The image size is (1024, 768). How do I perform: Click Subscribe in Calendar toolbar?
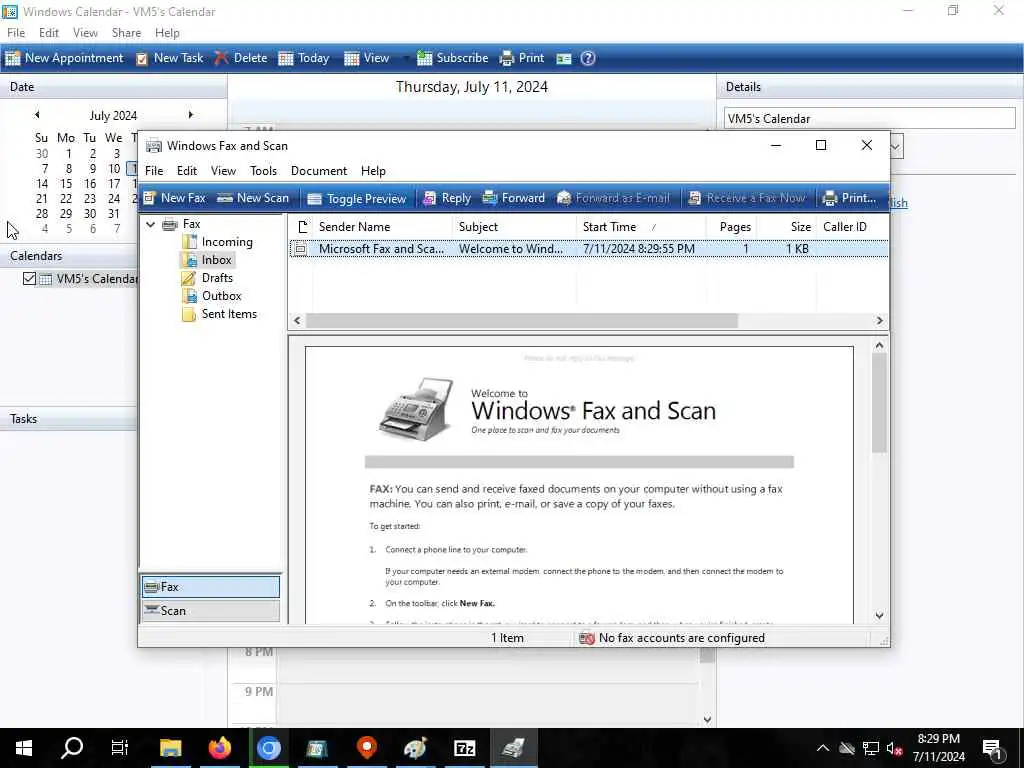(453, 58)
